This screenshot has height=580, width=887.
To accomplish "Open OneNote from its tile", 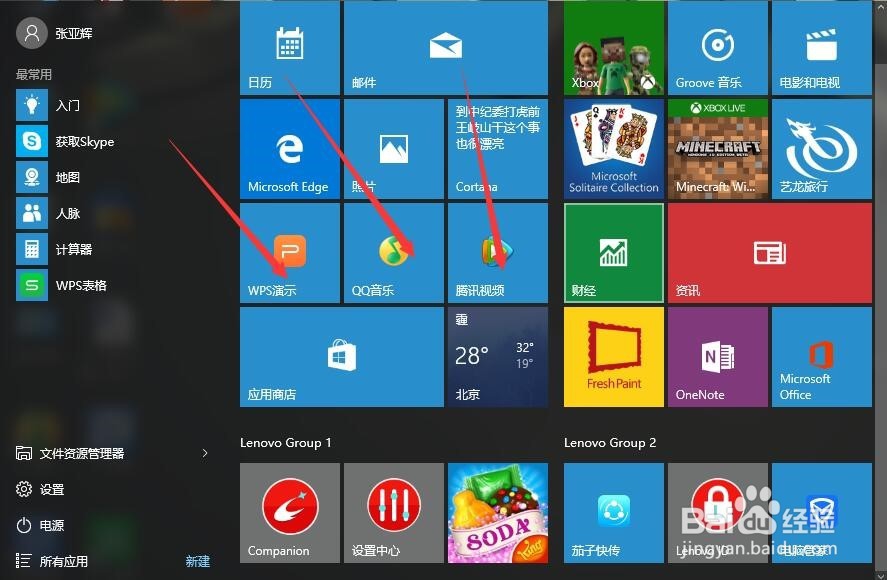I will pos(717,357).
